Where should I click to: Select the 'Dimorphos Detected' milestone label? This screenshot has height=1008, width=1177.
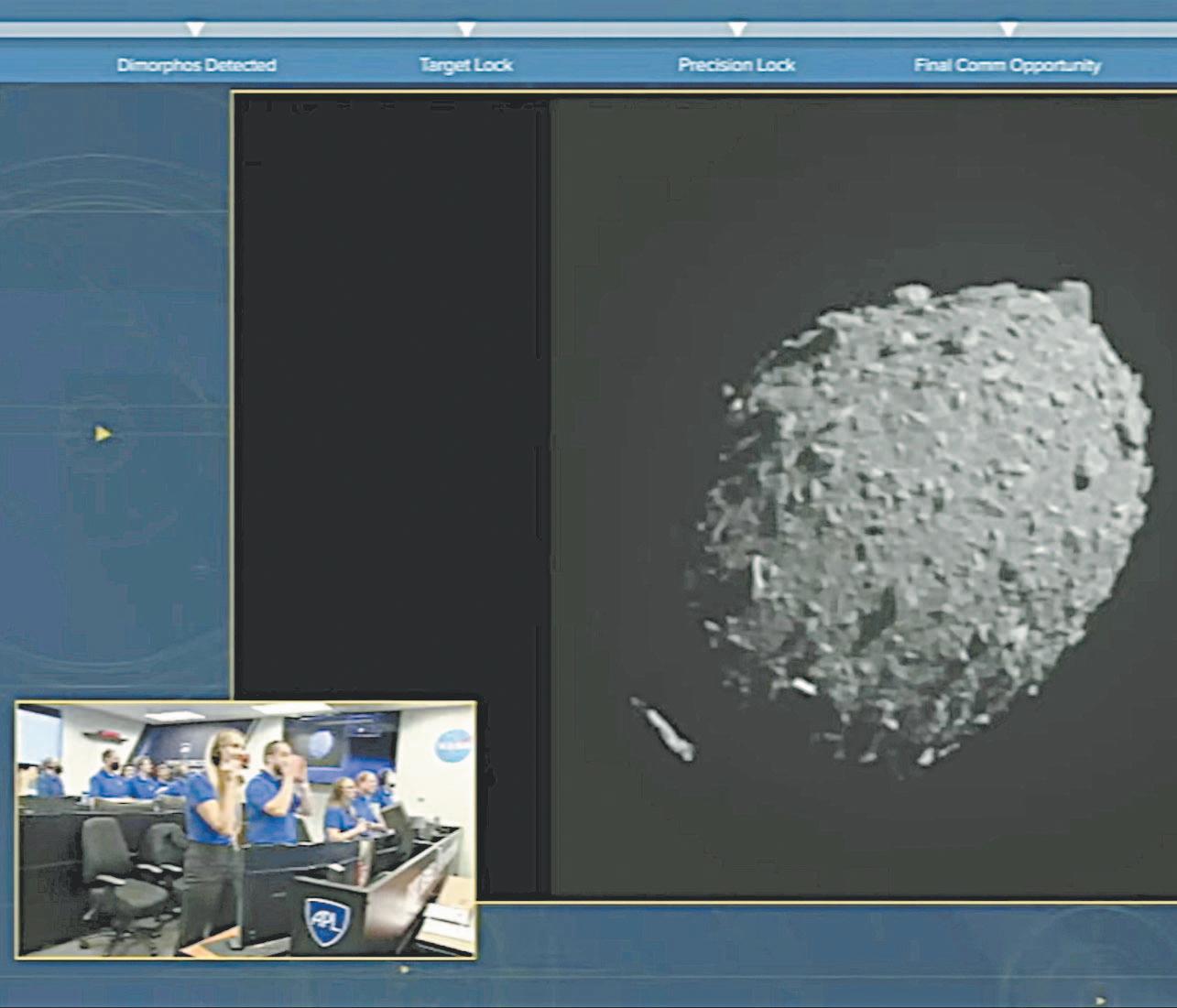196,65
